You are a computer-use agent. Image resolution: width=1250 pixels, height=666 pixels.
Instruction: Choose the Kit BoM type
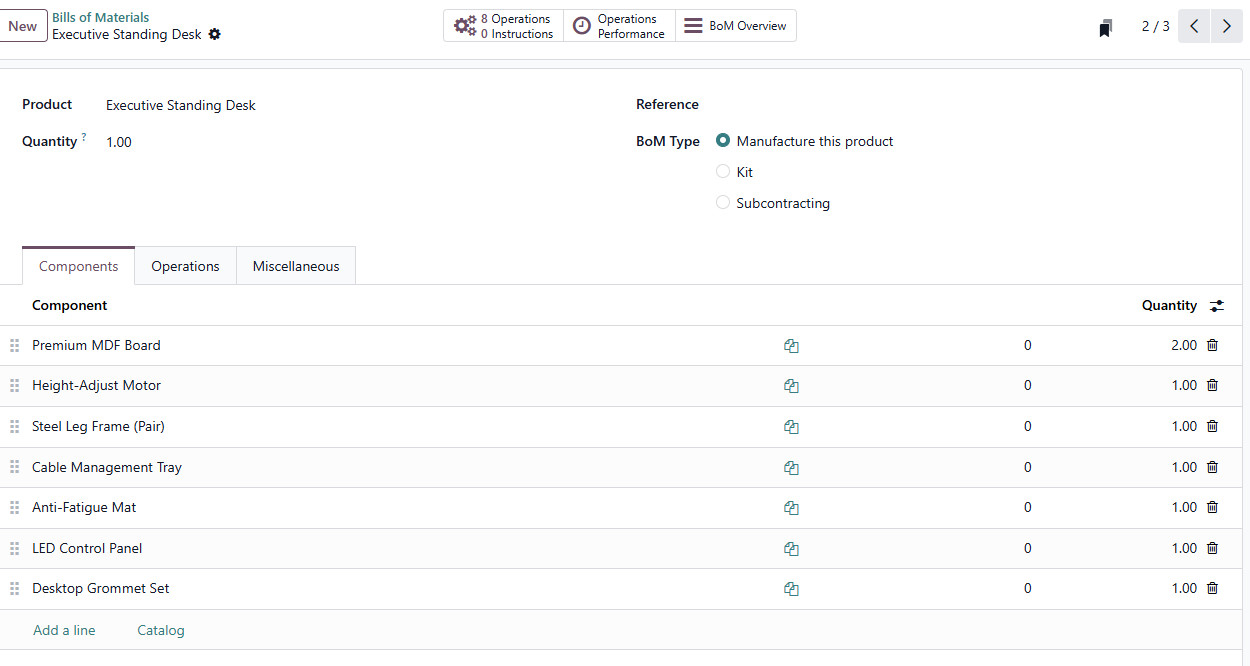pos(723,172)
